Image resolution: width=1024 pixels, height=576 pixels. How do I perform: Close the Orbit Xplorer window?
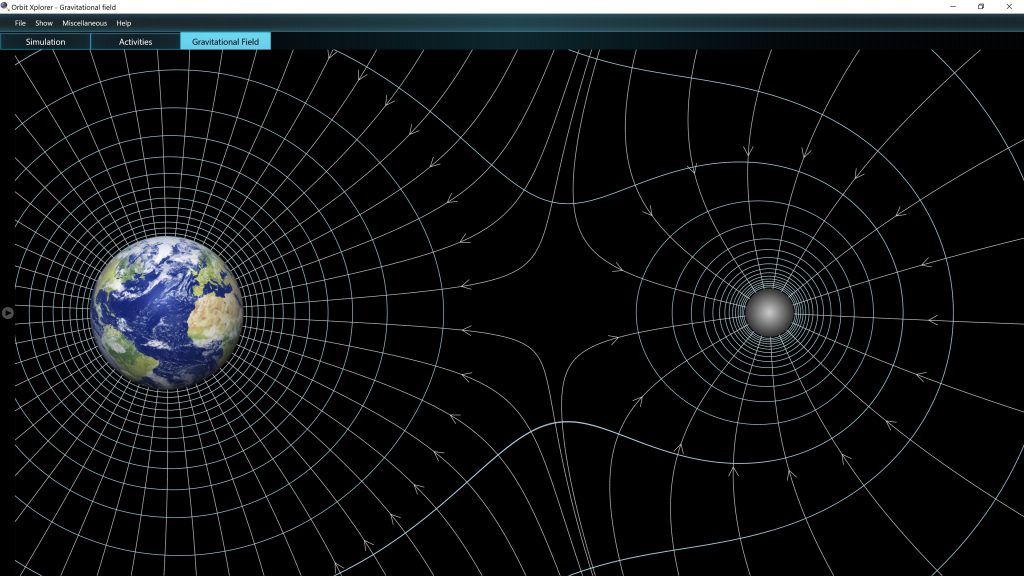tap(1009, 7)
